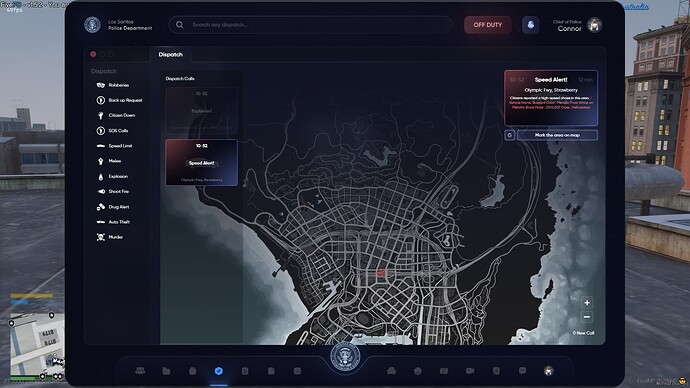Open the camera icon in bottom dock
The height and width of the screenshot is (388, 690).
(470, 371)
